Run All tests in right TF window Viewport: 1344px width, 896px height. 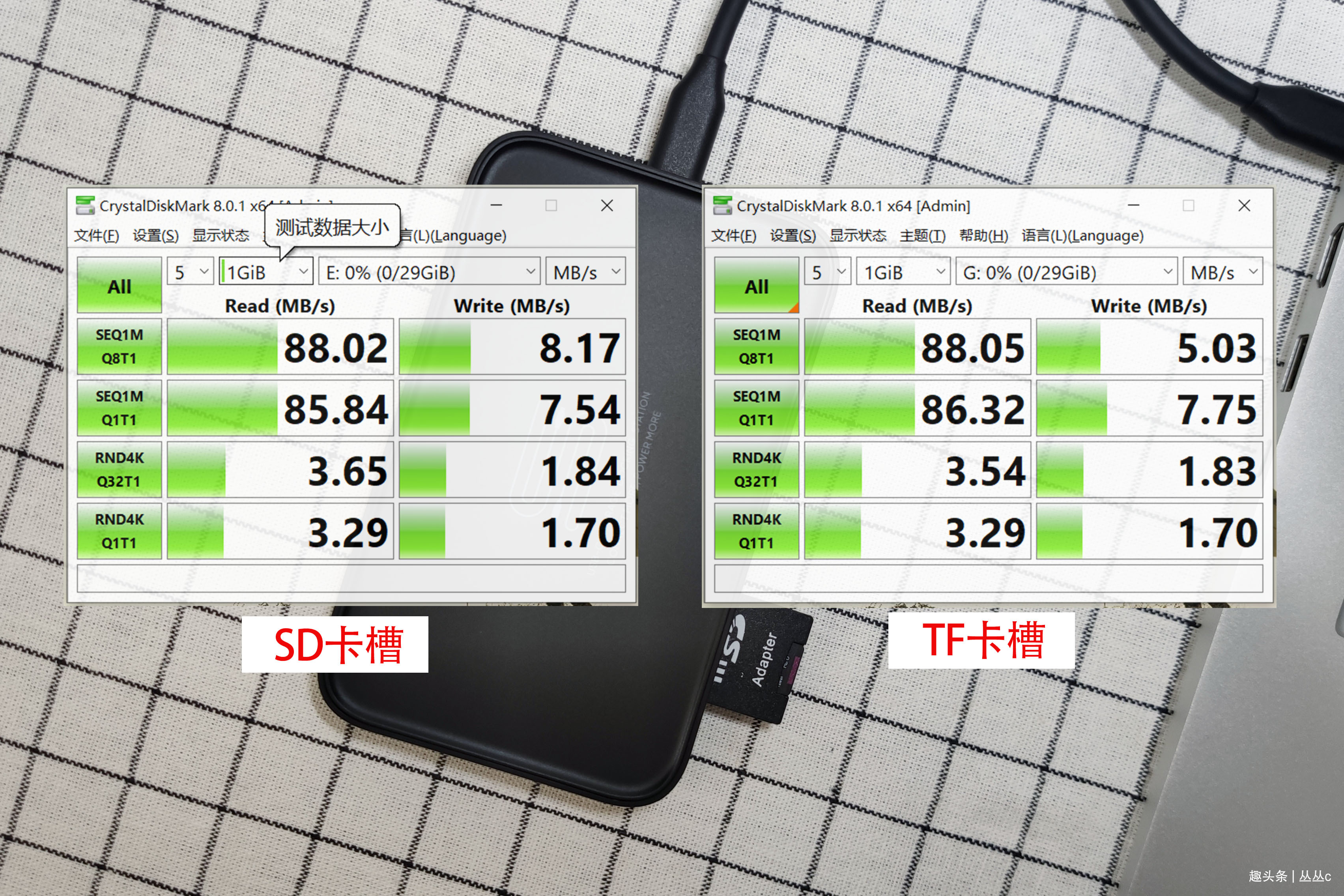click(757, 285)
